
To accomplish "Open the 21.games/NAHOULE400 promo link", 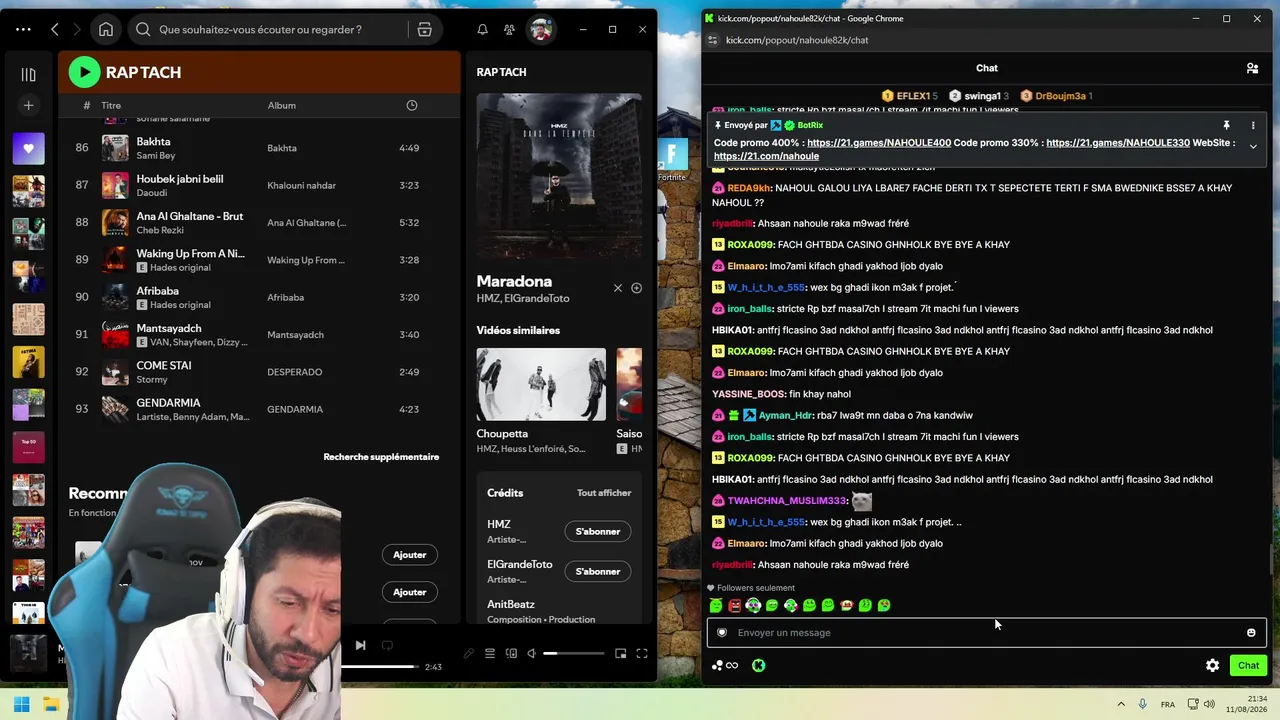I will tap(879, 143).
